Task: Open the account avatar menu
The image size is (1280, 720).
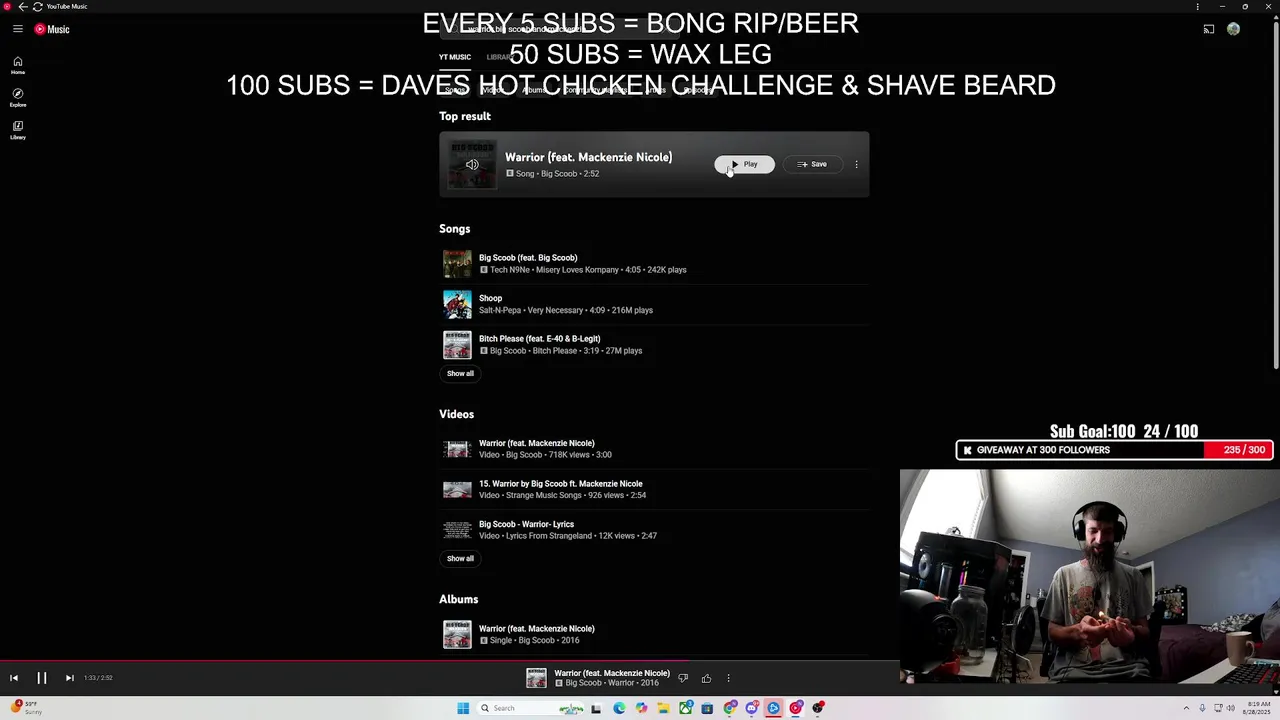Action: point(1233,29)
